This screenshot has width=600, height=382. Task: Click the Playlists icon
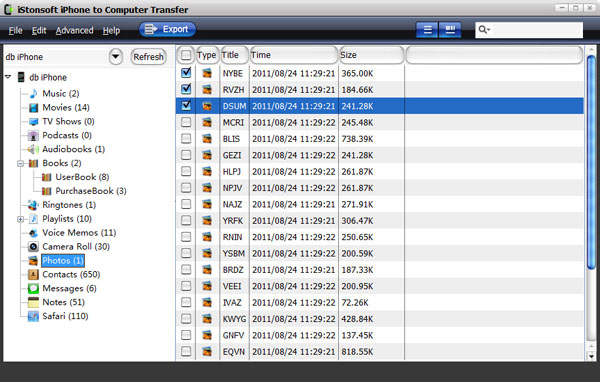pyautogui.click(x=34, y=219)
